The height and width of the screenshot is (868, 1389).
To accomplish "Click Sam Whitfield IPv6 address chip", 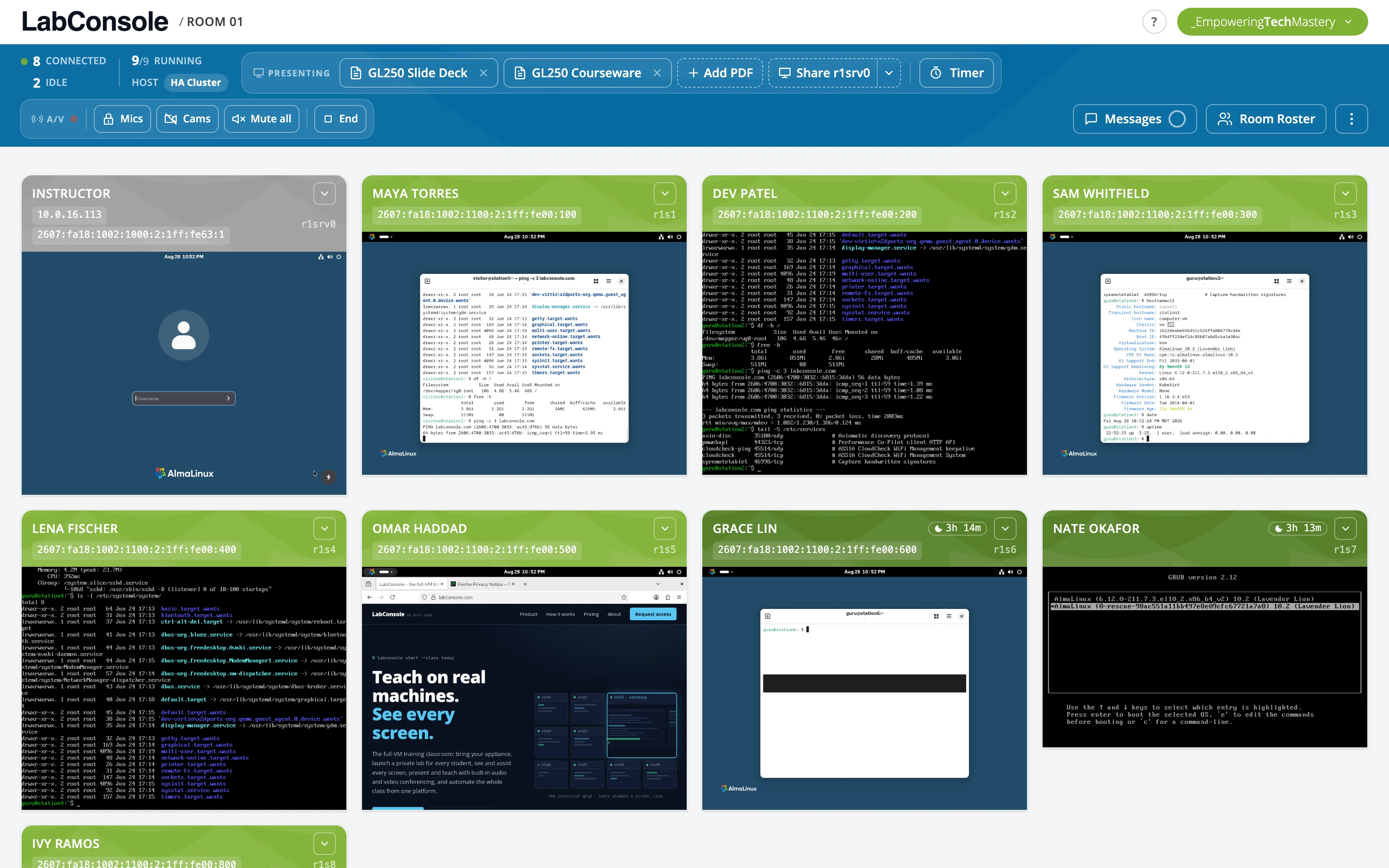I will point(1157,215).
